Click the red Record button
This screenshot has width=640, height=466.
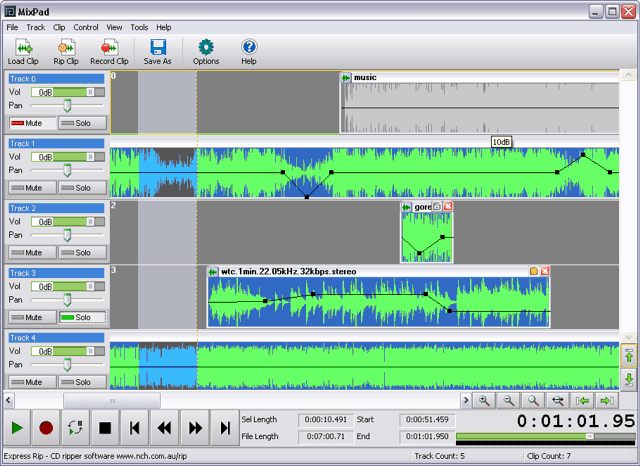tap(46, 428)
